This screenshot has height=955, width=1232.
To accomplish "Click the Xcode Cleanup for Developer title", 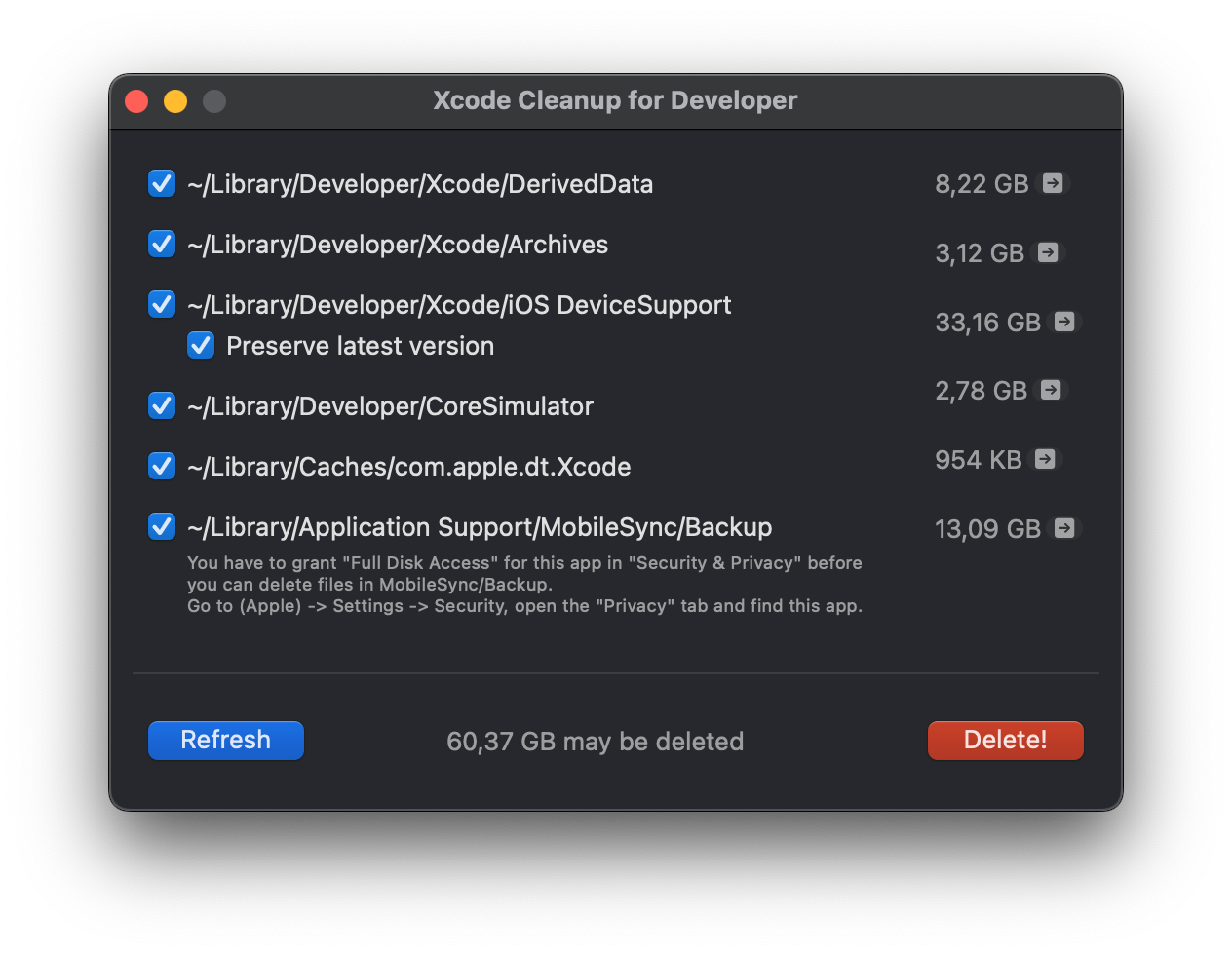I will coord(615,100).
